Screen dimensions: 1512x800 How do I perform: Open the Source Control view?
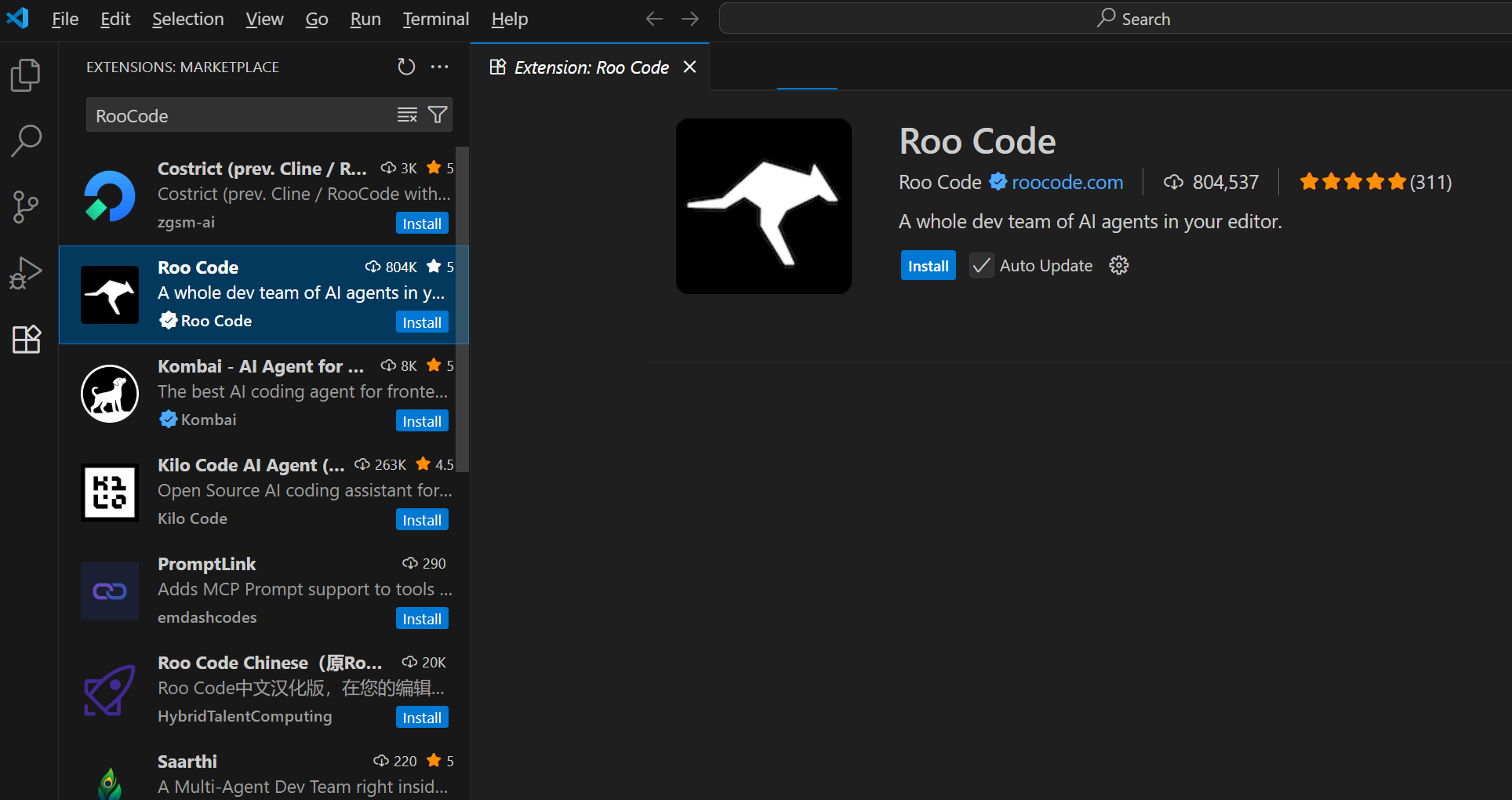(26, 207)
